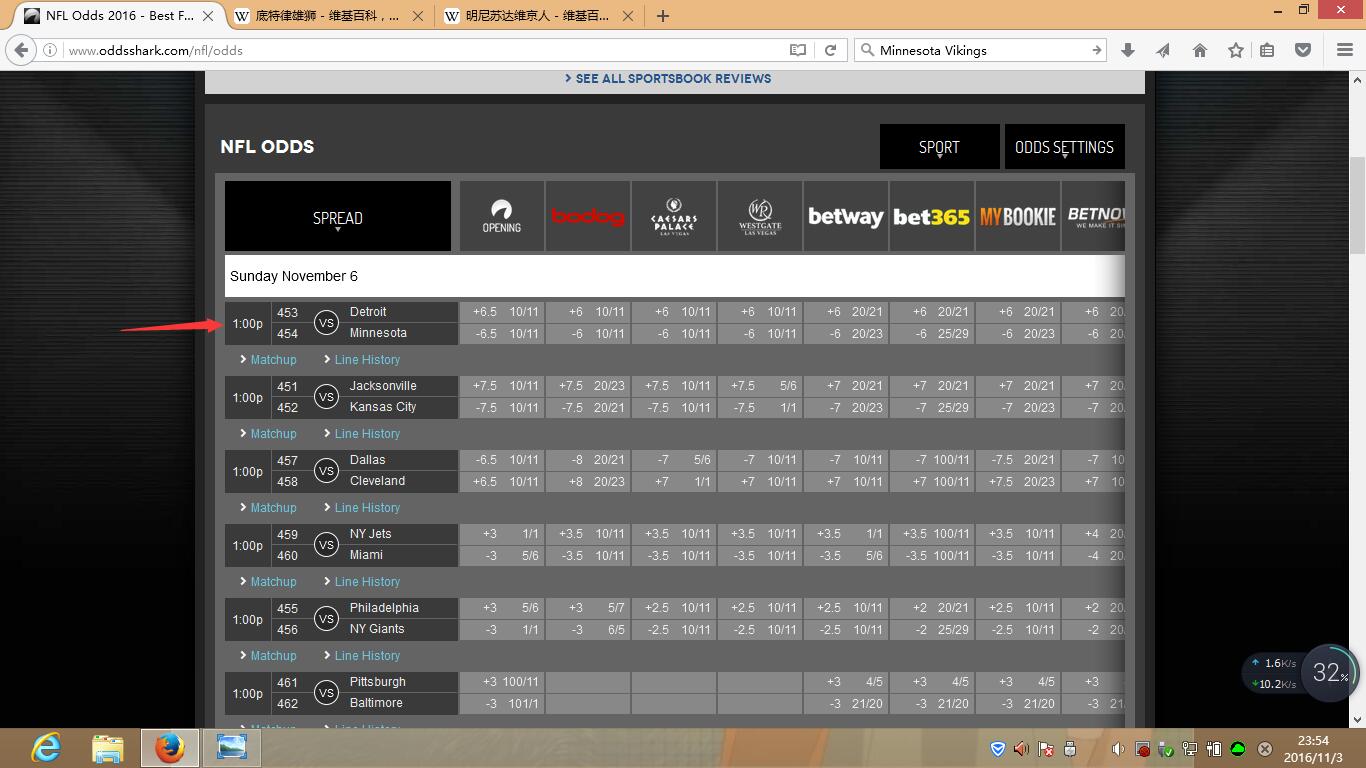Open the green cloud icon in system tray
1366x768 pixels.
click(x=1238, y=749)
